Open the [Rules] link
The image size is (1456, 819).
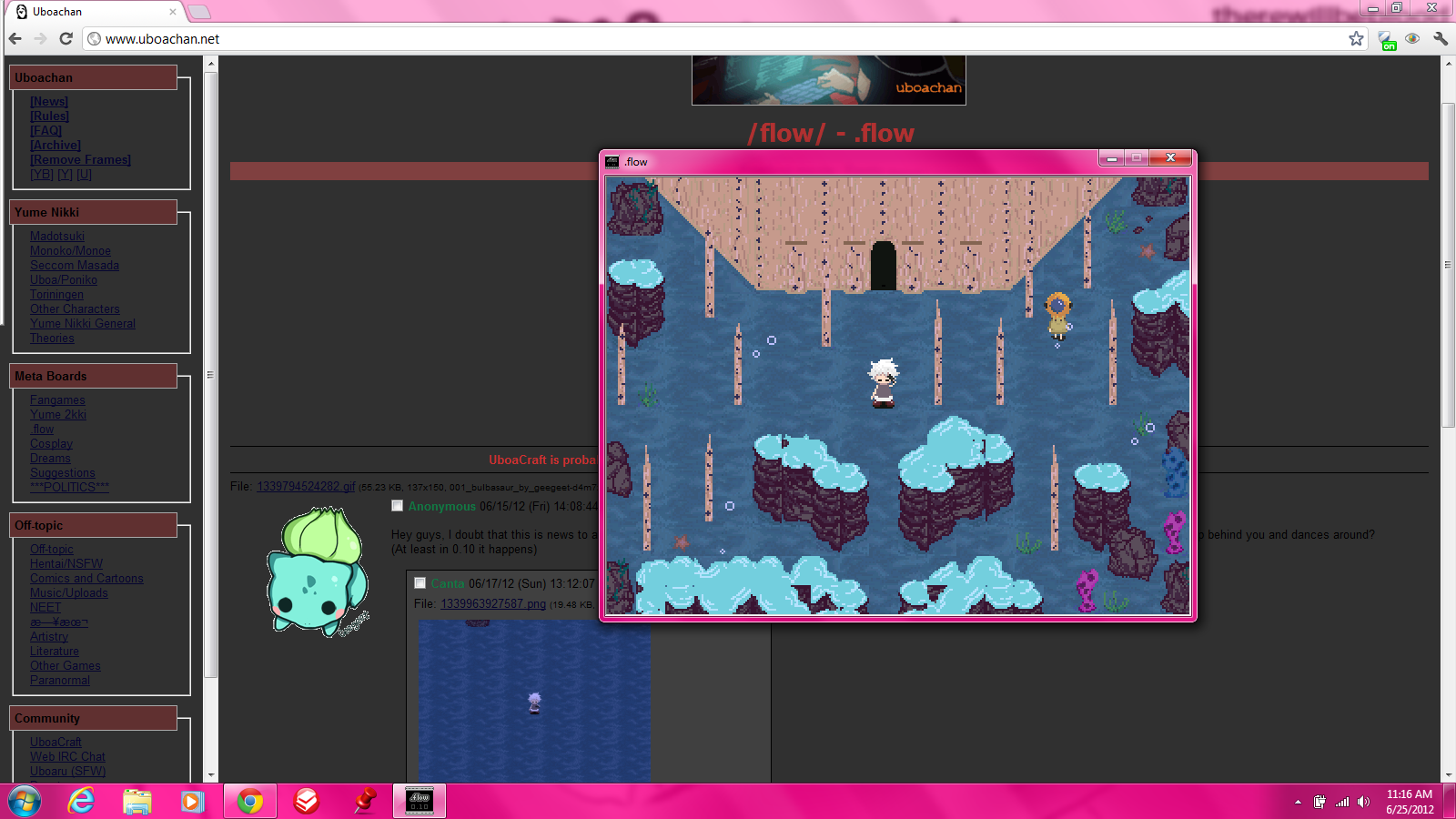click(x=50, y=116)
